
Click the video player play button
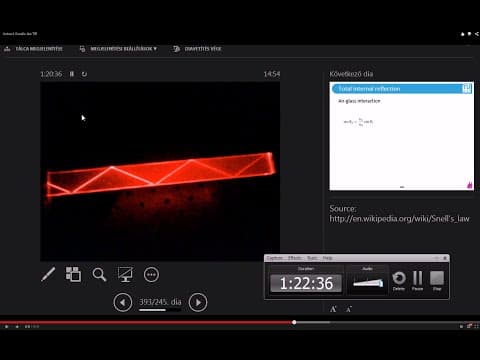click(6, 327)
